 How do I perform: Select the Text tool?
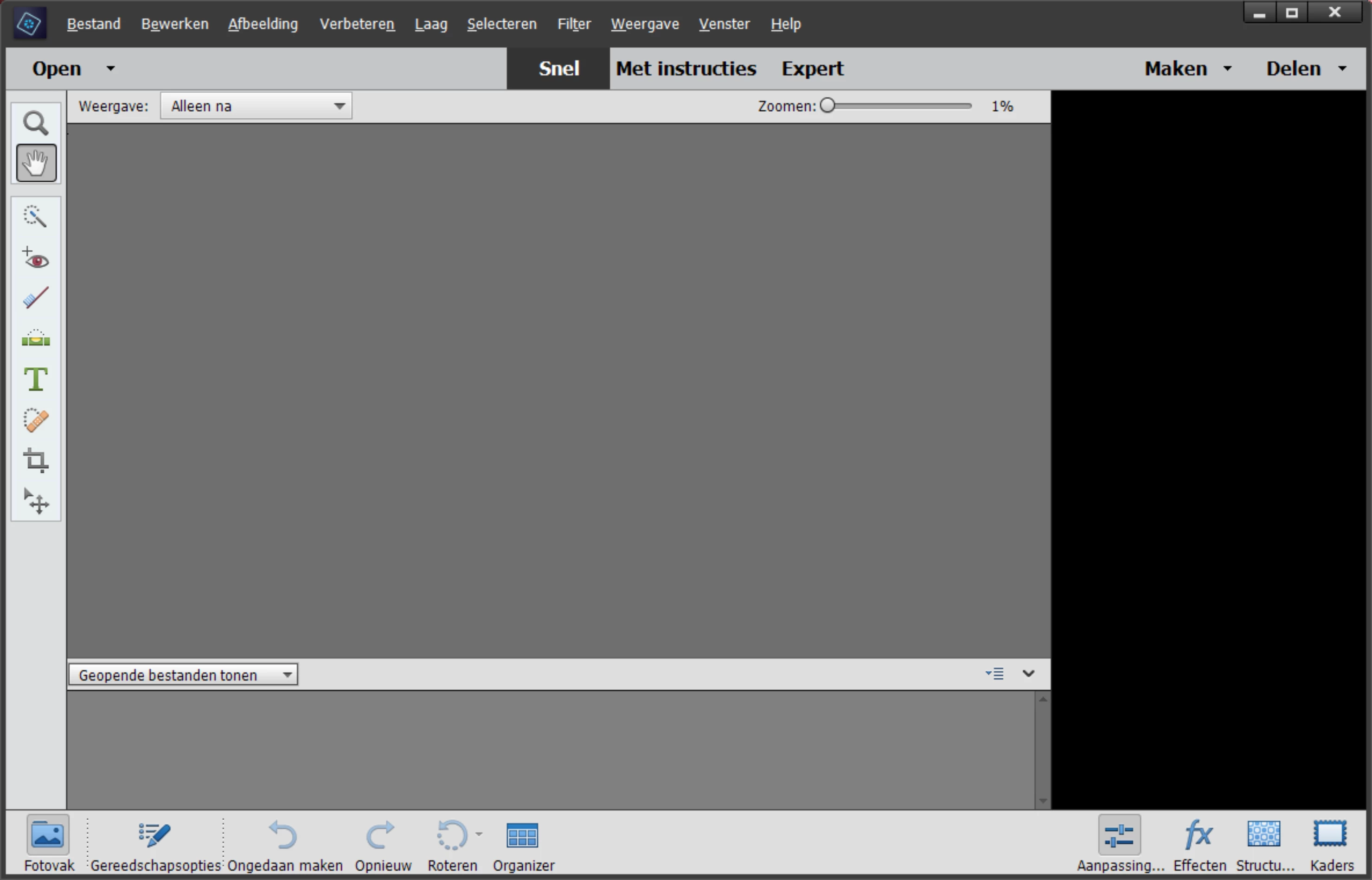(35, 379)
